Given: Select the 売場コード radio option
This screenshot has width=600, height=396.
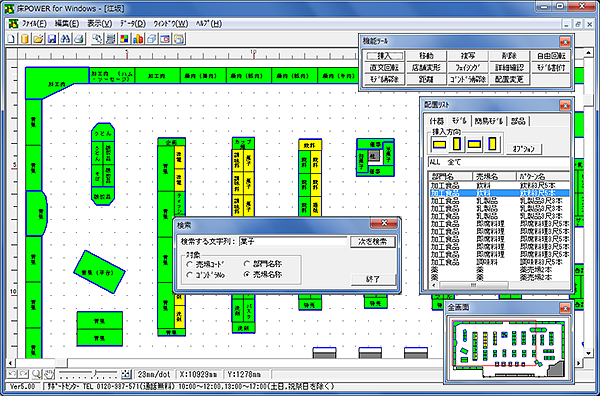Looking at the screenshot, I should pyautogui.click(x=204, y=264).
